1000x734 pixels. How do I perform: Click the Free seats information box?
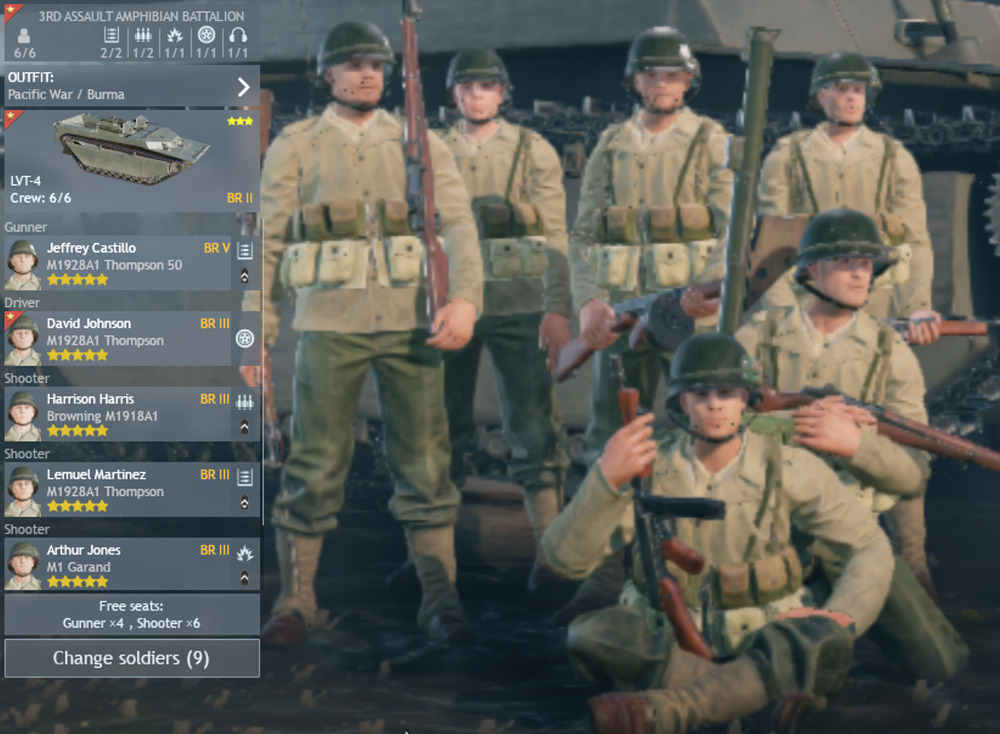point(132,615)
